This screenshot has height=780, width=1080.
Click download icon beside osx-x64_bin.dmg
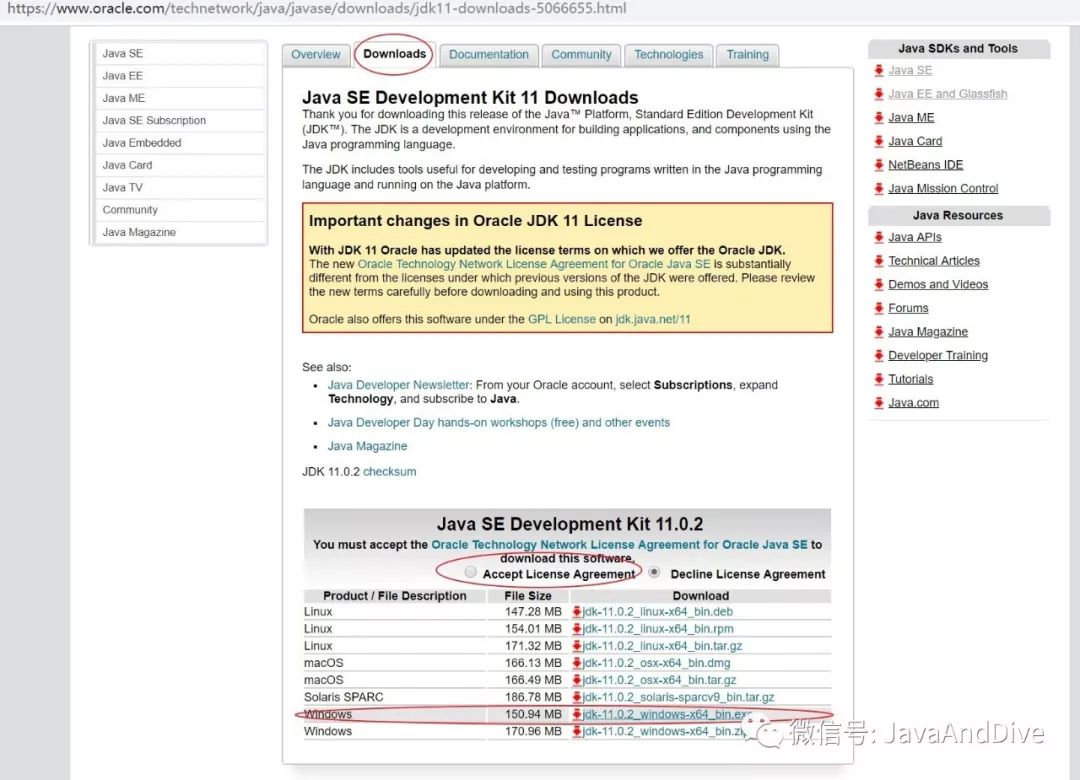[577, 663]
